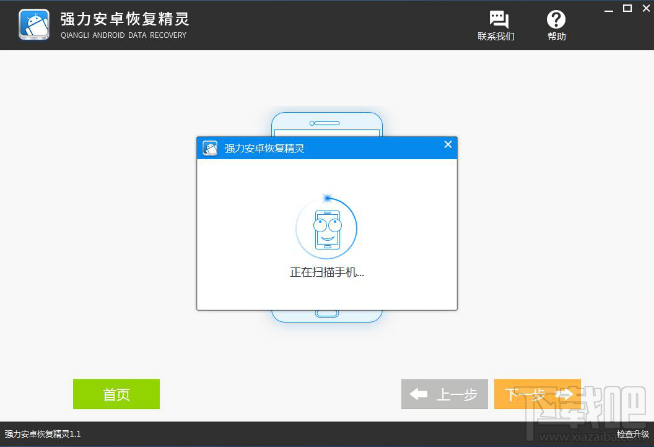Click version label 强力安卓恢复精灵1.1 in status bar
The height and width of the screenshot is (447, 654).
pyautogui.click(x=43, y=434)
